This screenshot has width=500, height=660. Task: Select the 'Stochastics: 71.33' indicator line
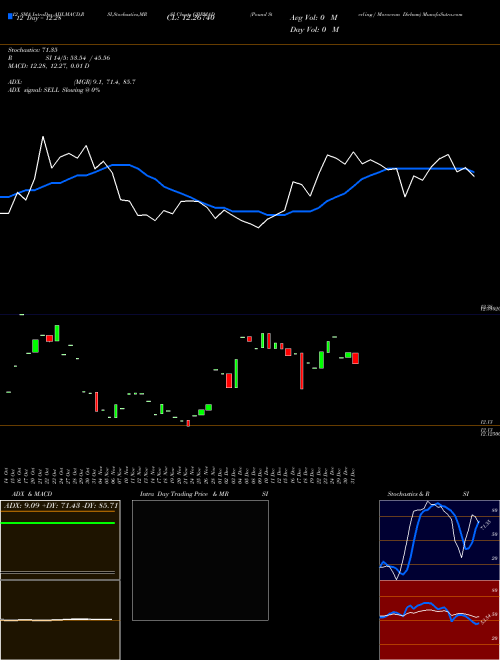pyautogui.click(x=35, y=50)
